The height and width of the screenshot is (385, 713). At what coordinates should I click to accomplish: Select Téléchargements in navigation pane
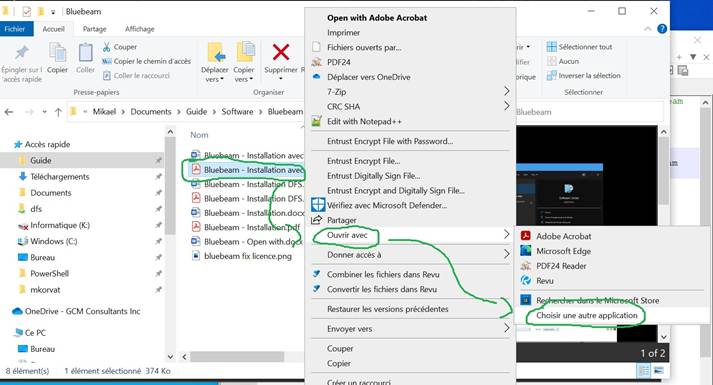pyautogui.click(x=54, y=176)
